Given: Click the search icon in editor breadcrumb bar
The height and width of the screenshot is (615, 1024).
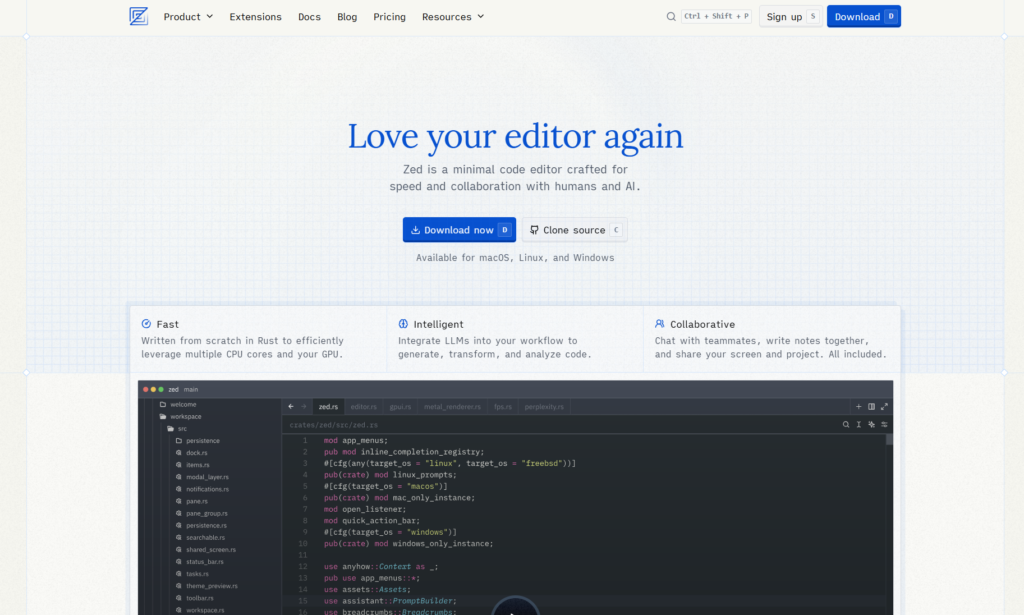Looking at the screenshot, I should coord(846,425).
